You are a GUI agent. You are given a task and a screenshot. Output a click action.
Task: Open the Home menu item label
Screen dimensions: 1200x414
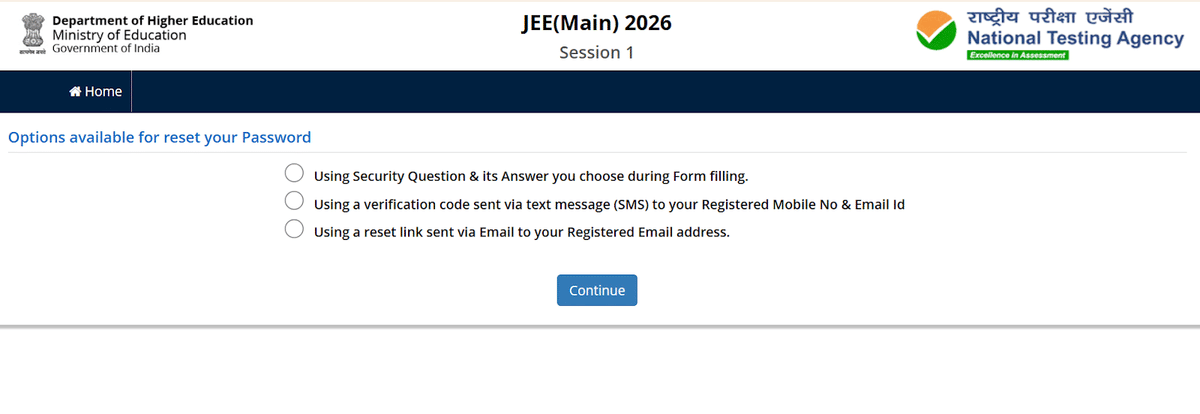pos(103,92)
